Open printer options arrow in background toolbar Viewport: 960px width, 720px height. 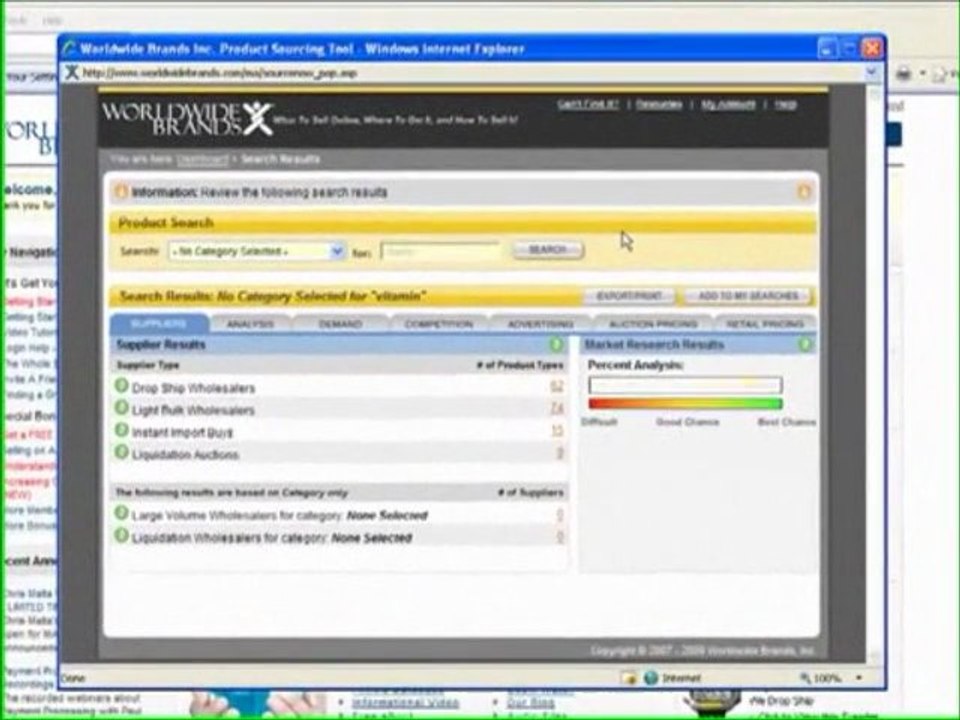921,74
